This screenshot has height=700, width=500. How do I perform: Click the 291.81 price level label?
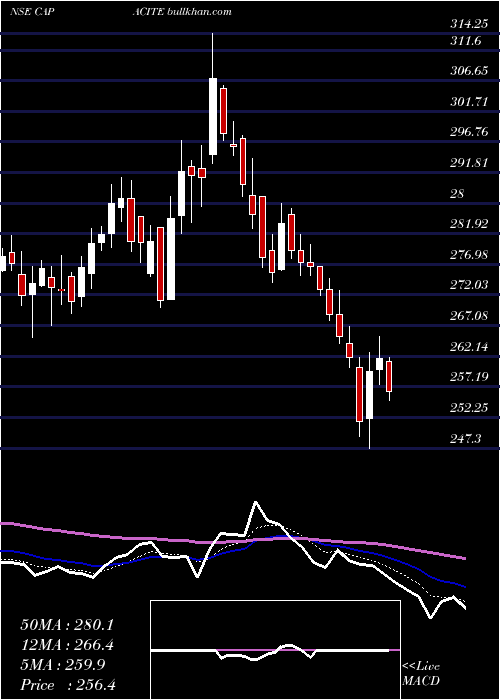[x=468, y=163]
